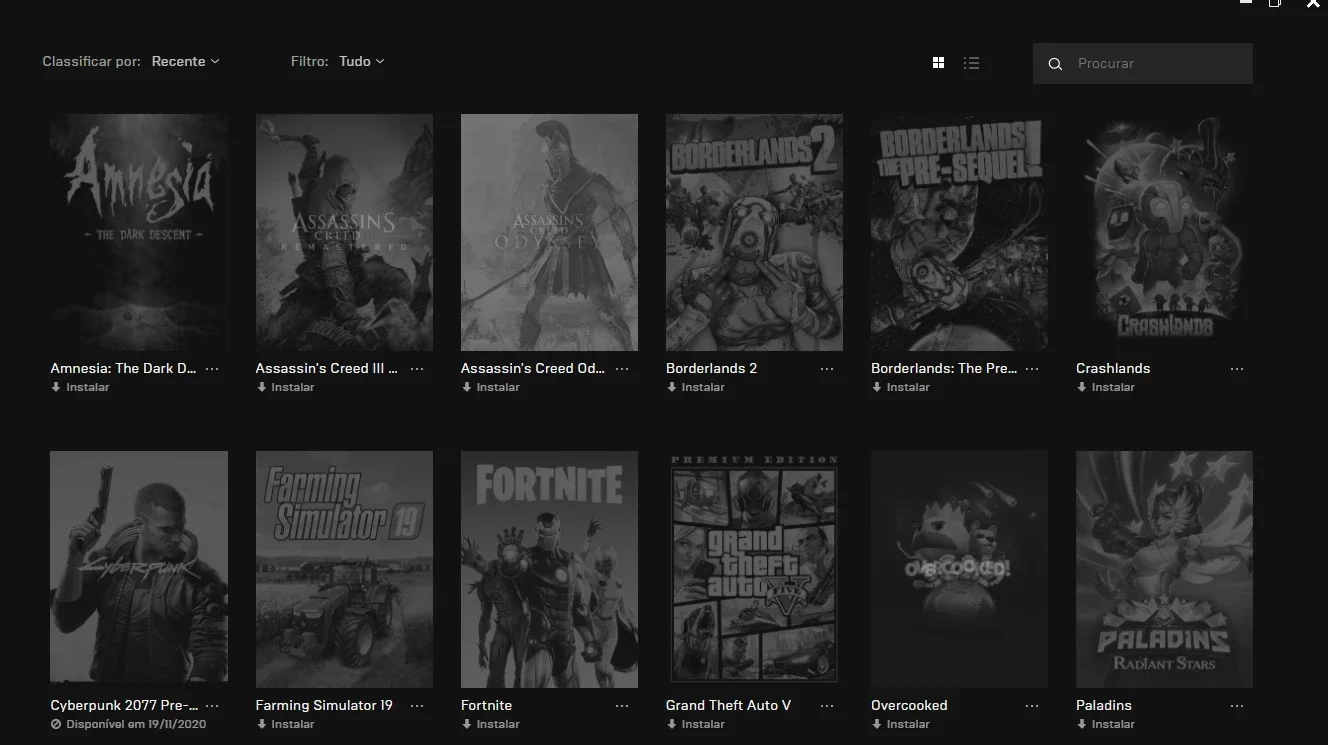Open the Recente sort dropdown
The width and height of the screenshot is (1328, 745).
pyautogui.click(x=185, y=62)
